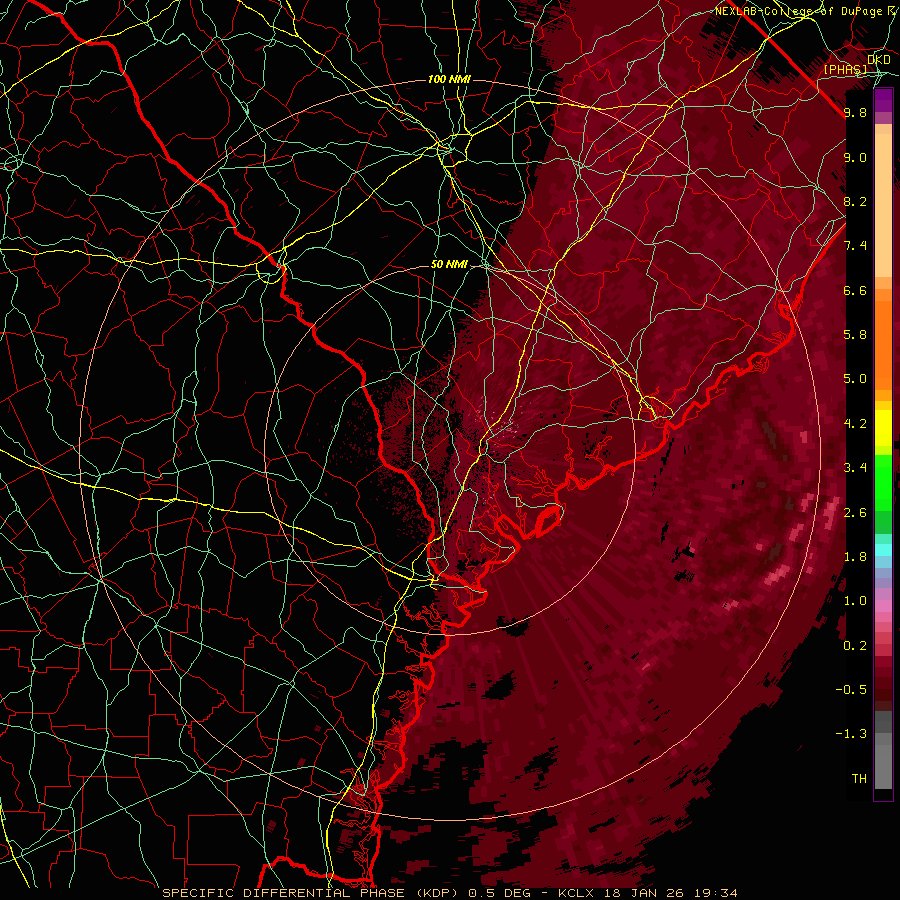Click the 9.0 legend value
This screenshot has height=900, width=900.
tap(855, 157)
